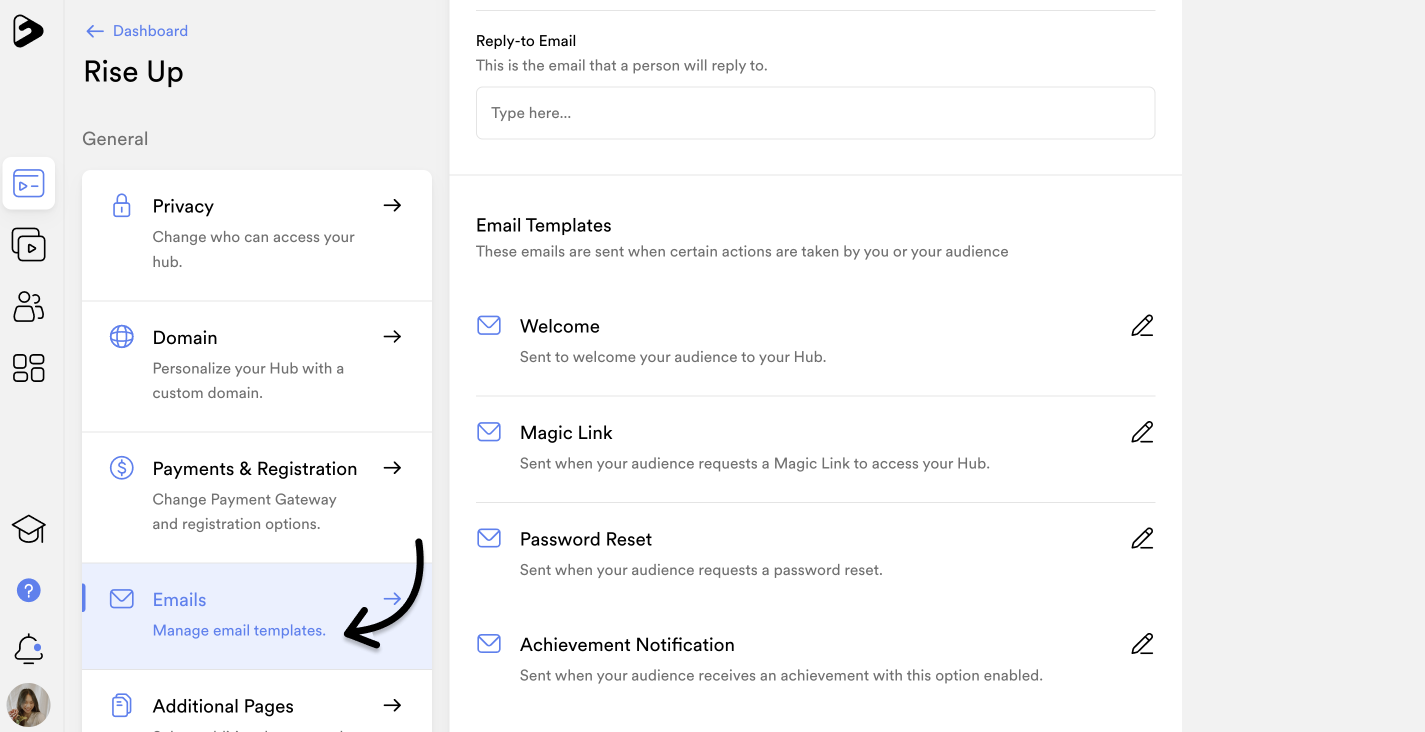Open the apps grid icon in sidebar
This screenshot has width=1425, height=732.
(29, 368)
